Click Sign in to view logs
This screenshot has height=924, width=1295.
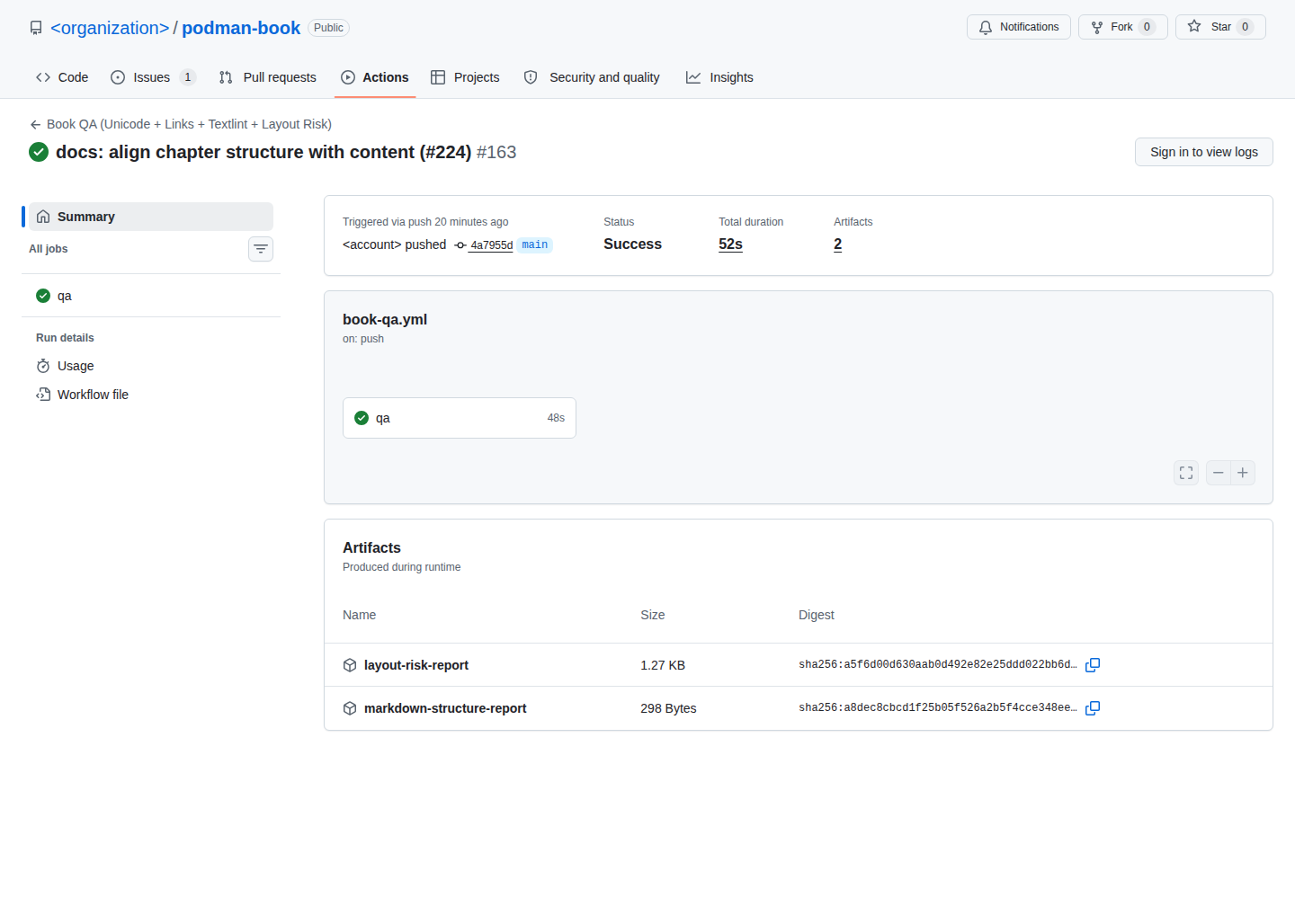tap(1204, 152)
